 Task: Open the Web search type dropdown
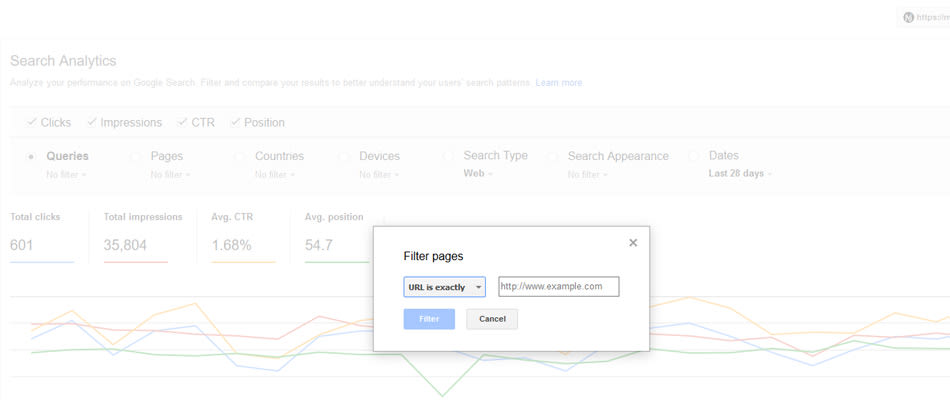point(478,173)
